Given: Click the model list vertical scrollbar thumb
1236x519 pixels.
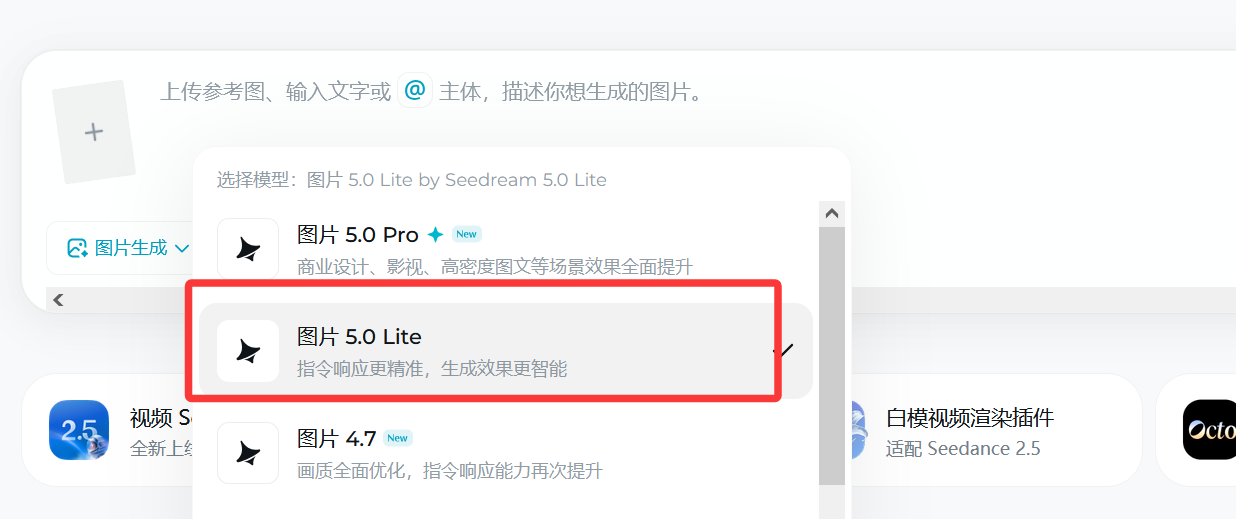Looking at the screenshot, I should (832, 357).
